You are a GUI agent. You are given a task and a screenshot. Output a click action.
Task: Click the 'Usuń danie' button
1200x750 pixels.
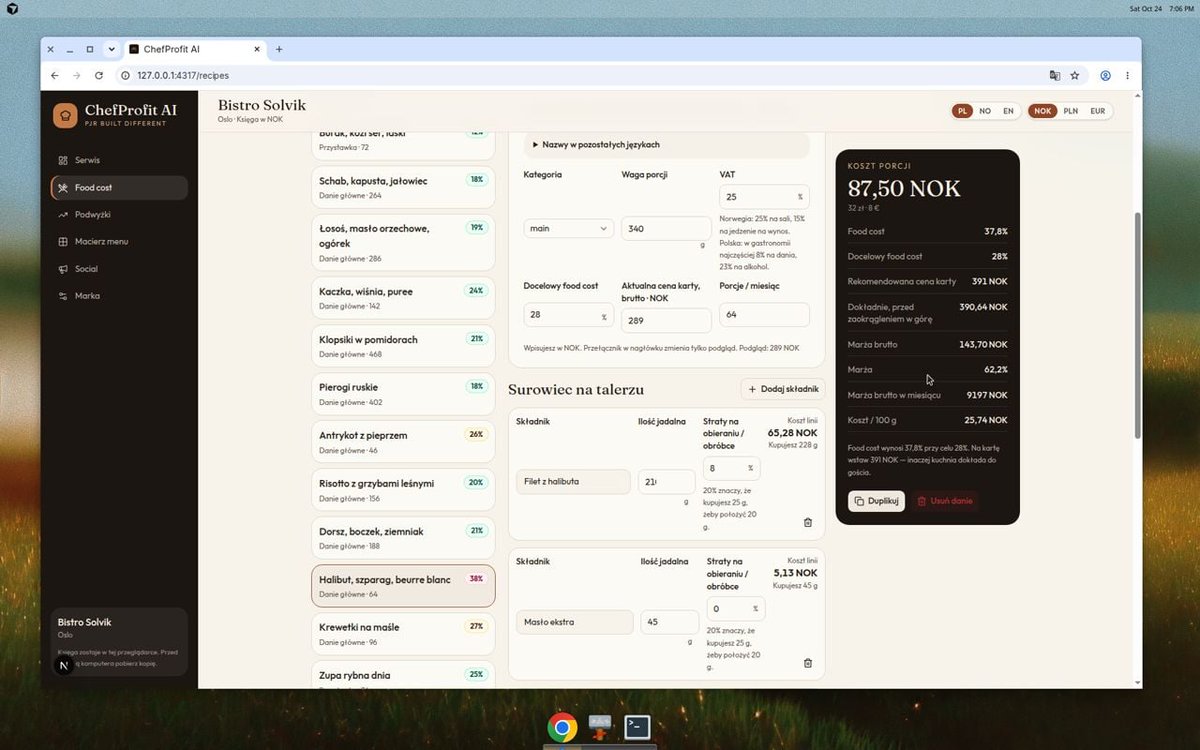tap(945, 501)
